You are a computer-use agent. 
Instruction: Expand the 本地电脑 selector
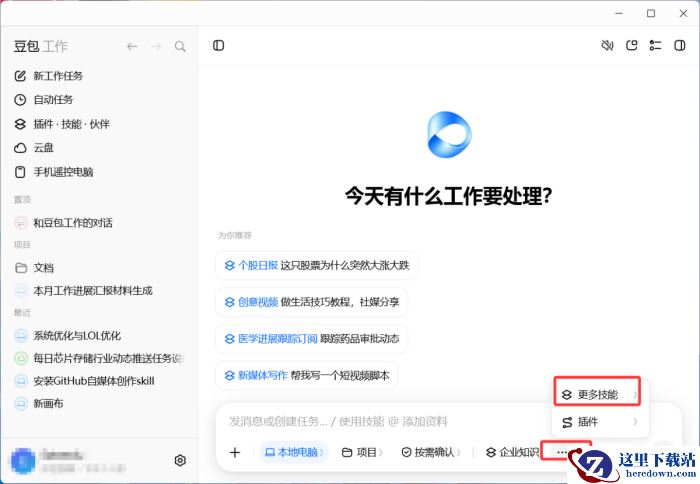point(294,452)
